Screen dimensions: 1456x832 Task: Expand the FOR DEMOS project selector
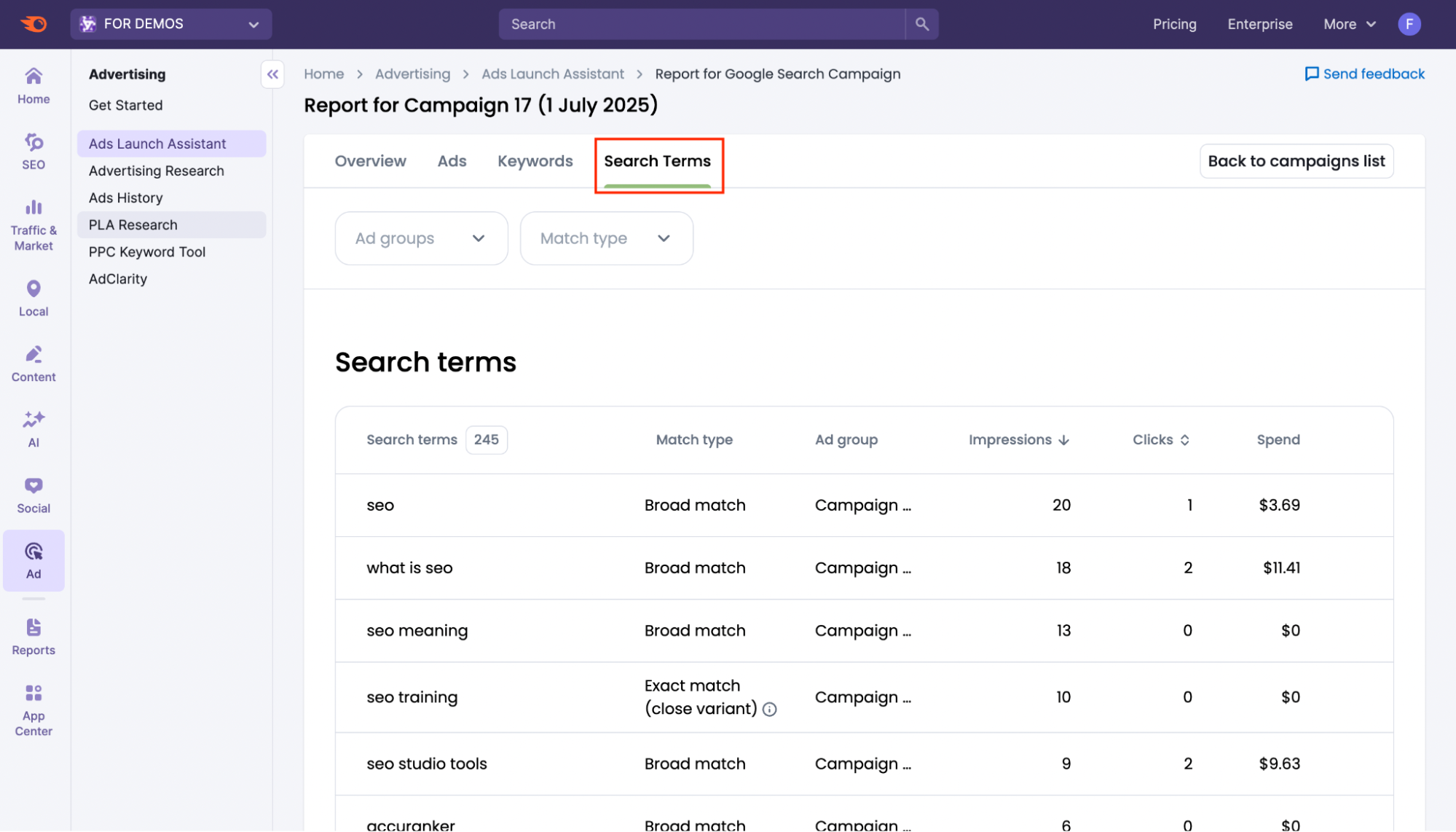click(x=171, y=24)
